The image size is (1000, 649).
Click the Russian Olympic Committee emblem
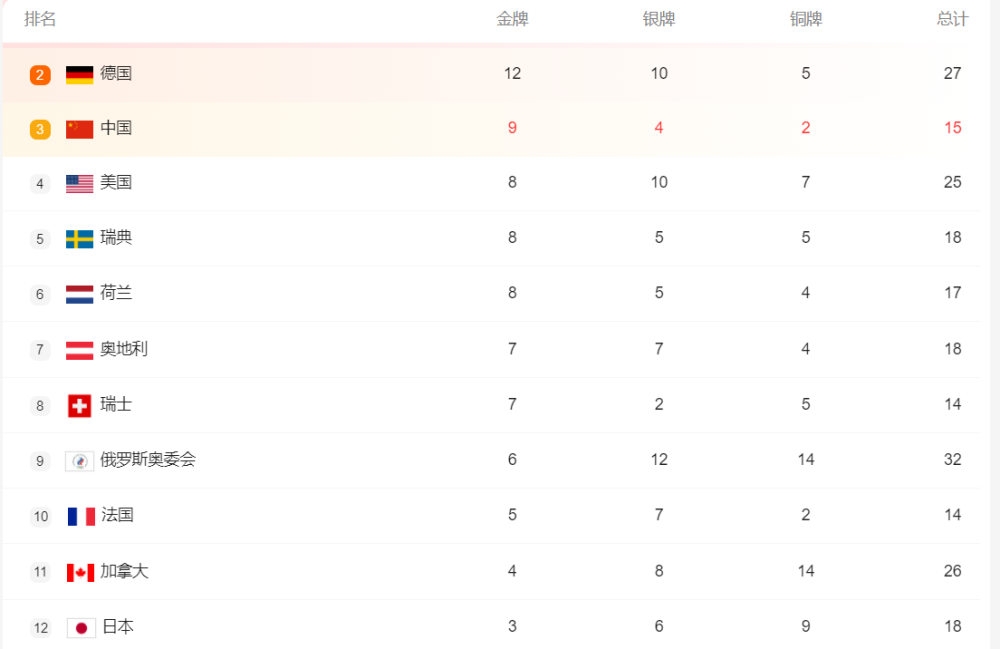(80, 461)
